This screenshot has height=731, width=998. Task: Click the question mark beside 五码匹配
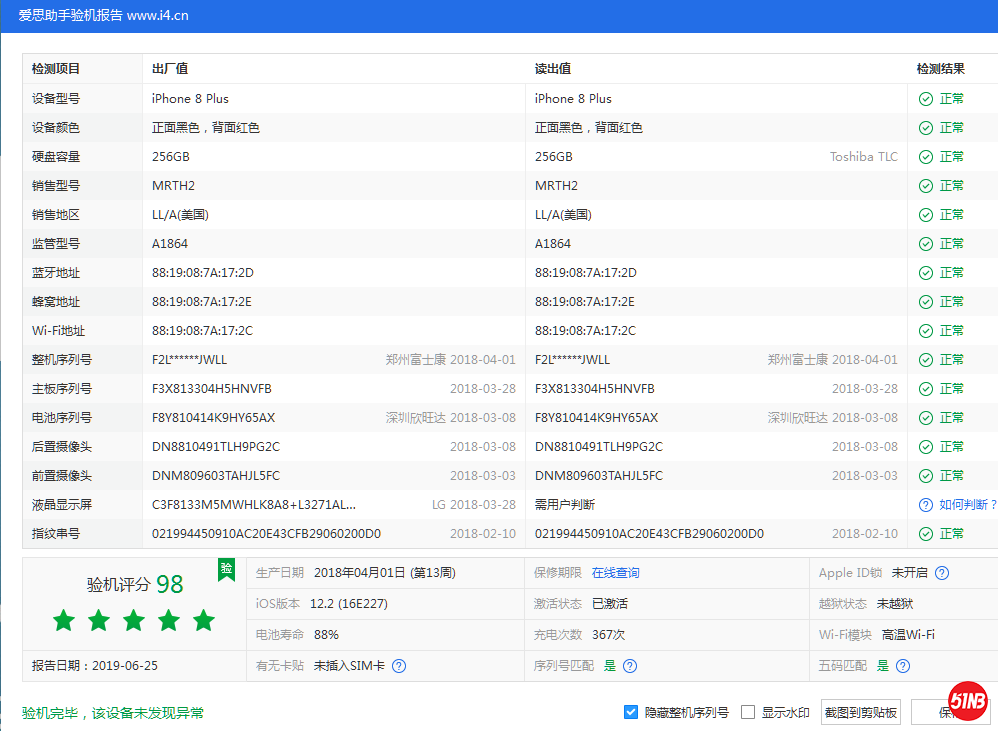[903, 665]
